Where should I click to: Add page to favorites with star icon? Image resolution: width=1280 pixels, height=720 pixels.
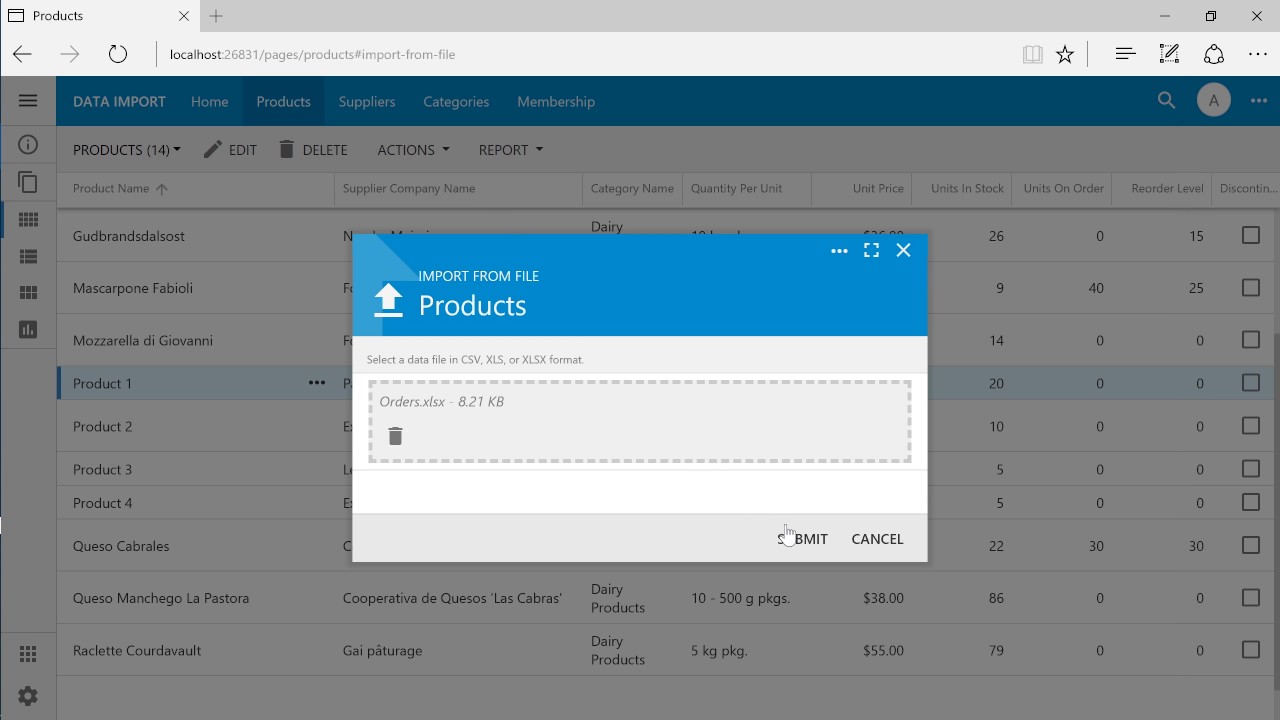coord(1065,54)
